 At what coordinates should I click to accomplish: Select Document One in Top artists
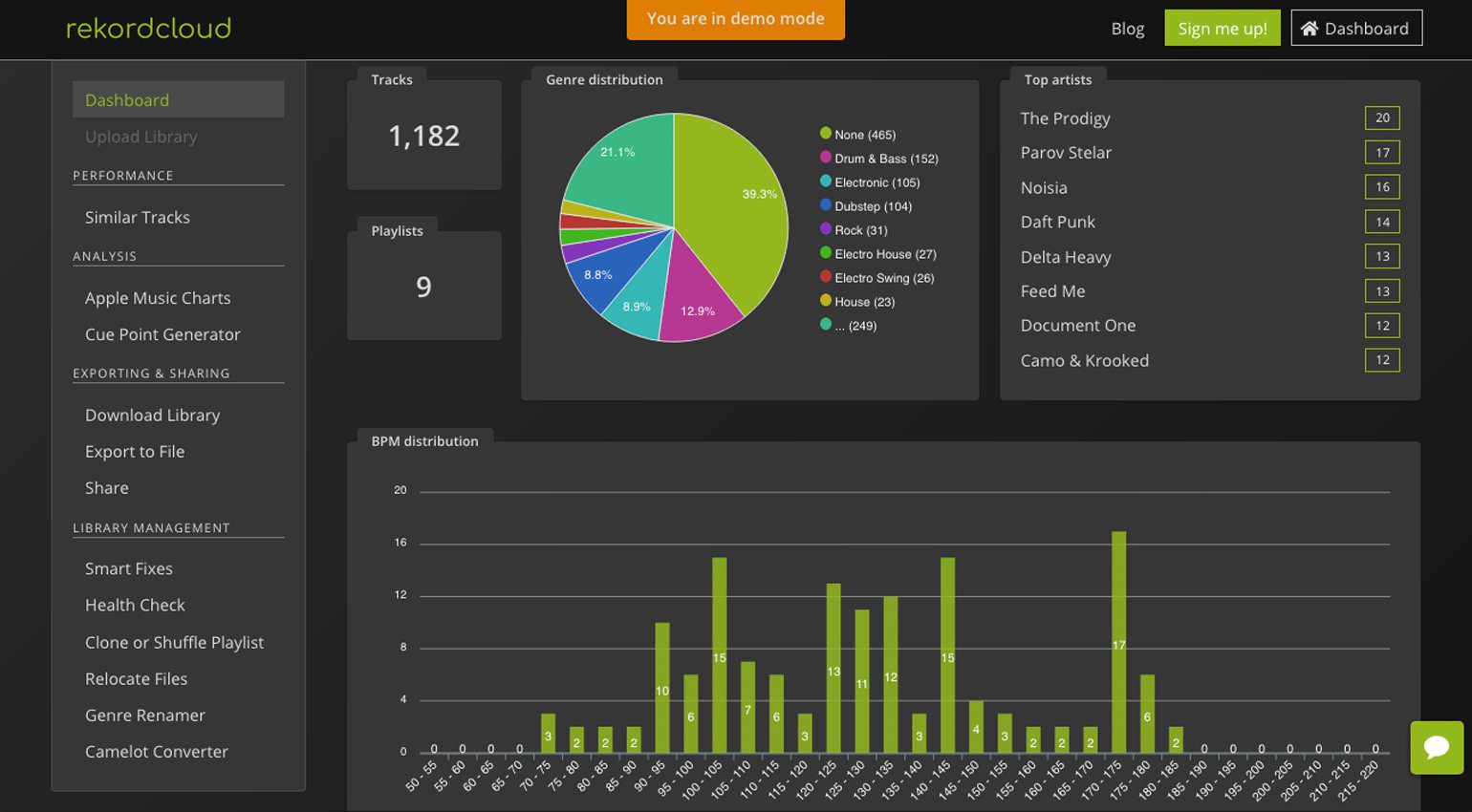click(1078, 326)
